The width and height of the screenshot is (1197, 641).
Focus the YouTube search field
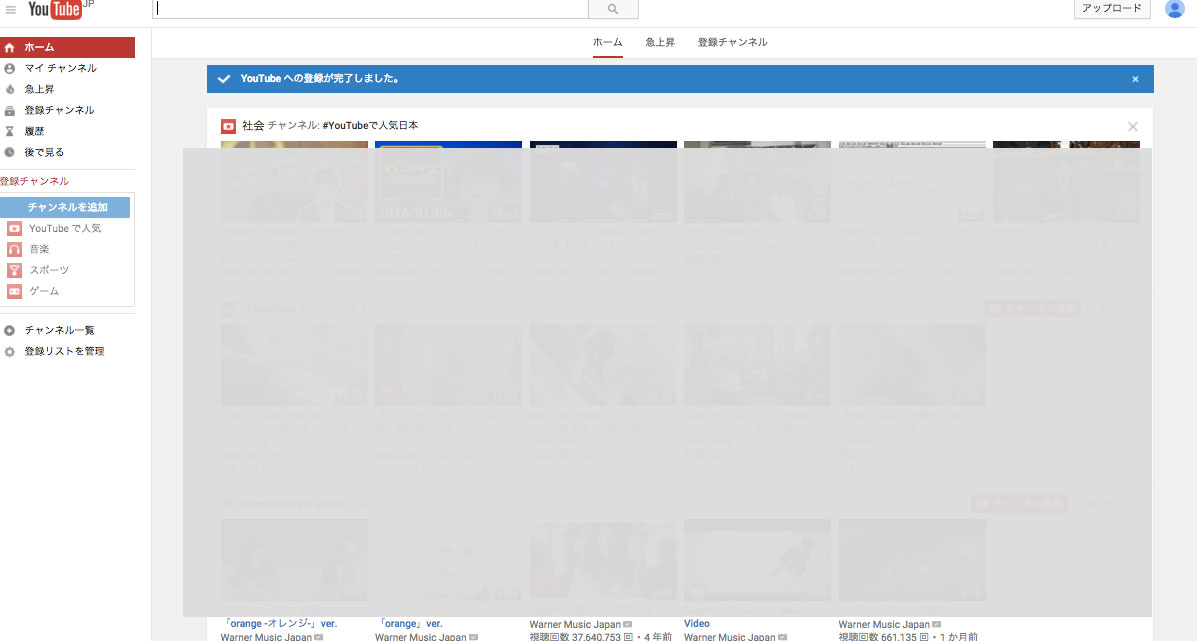click(x=371, y=9)
